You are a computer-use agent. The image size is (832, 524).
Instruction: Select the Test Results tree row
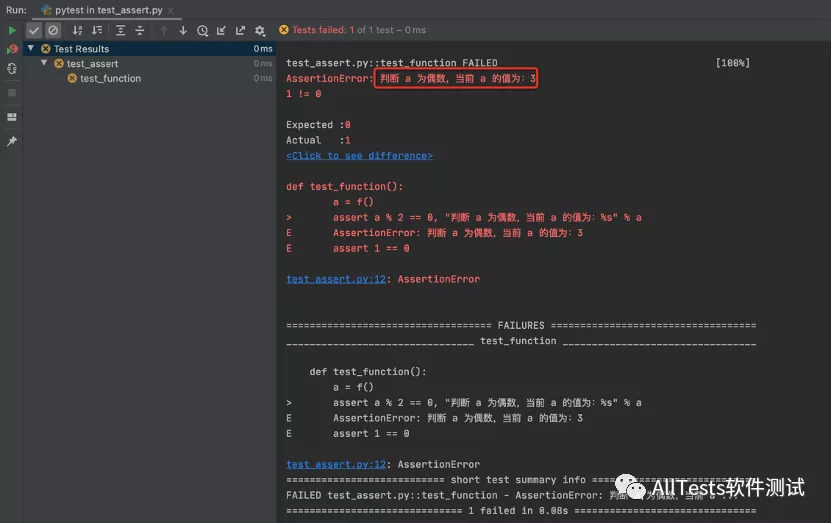point(150,49)
